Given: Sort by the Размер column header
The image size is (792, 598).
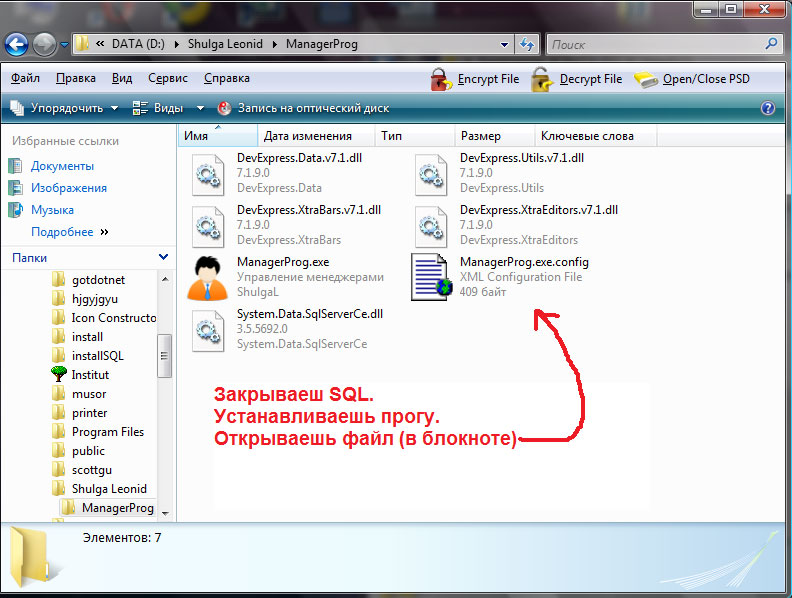Looking at the screenshot, I should (495, 136).
